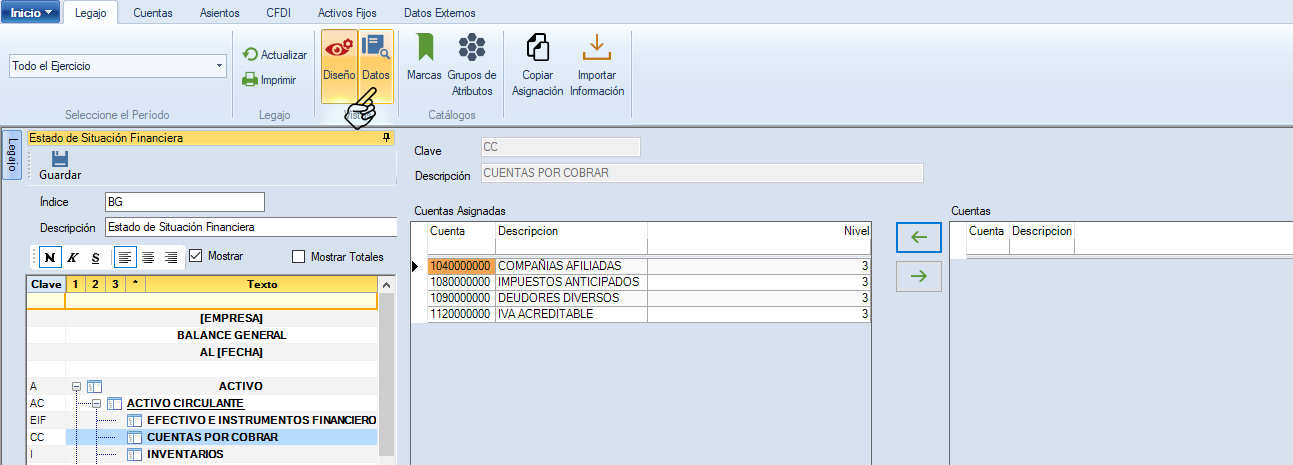Collapse the ACTIVO CIRCULANTE tree node
The image size is (1293, 465).
click(96, 403)
